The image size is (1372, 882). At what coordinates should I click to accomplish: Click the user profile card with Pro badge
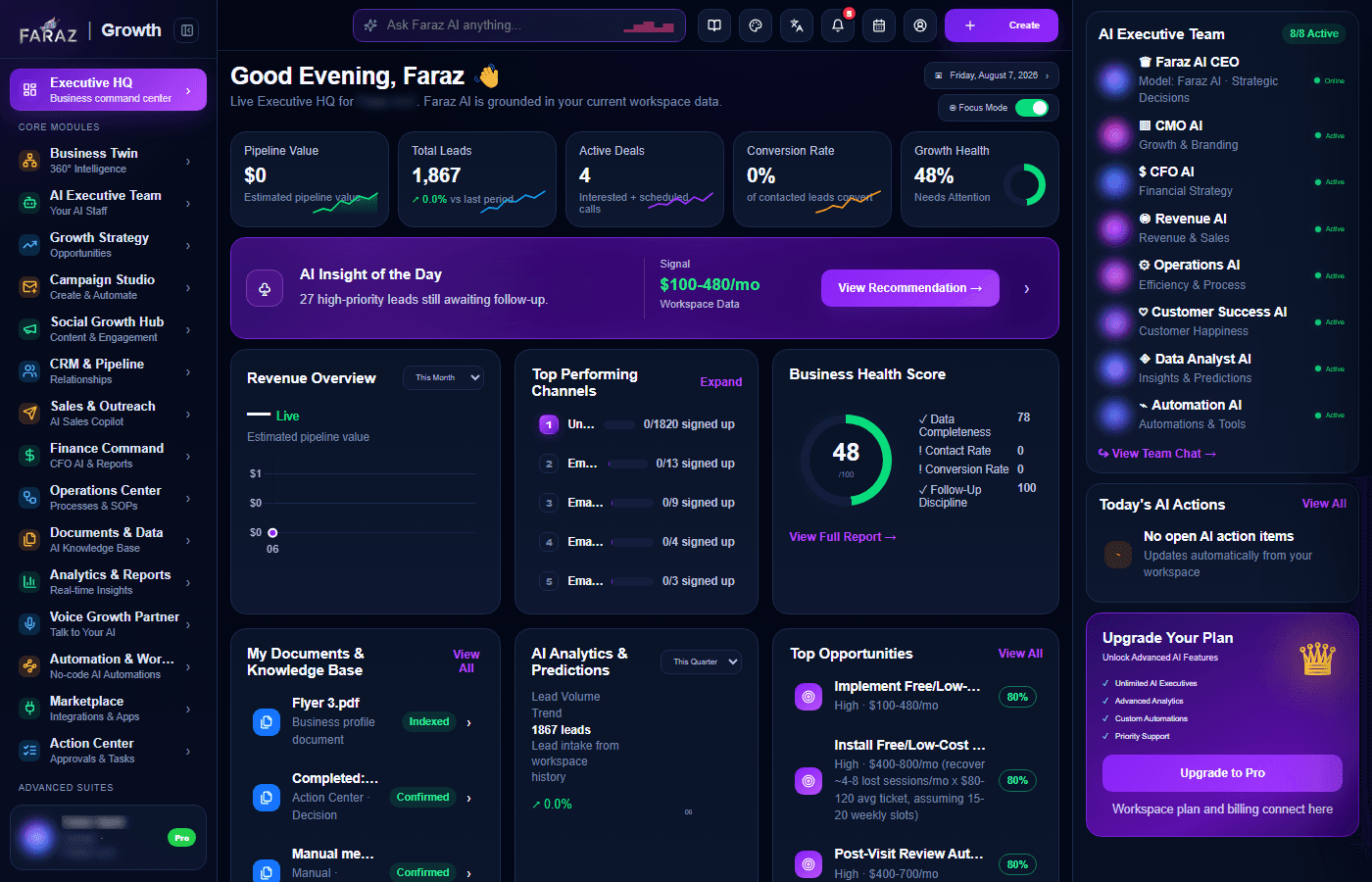tap(108, 837)
